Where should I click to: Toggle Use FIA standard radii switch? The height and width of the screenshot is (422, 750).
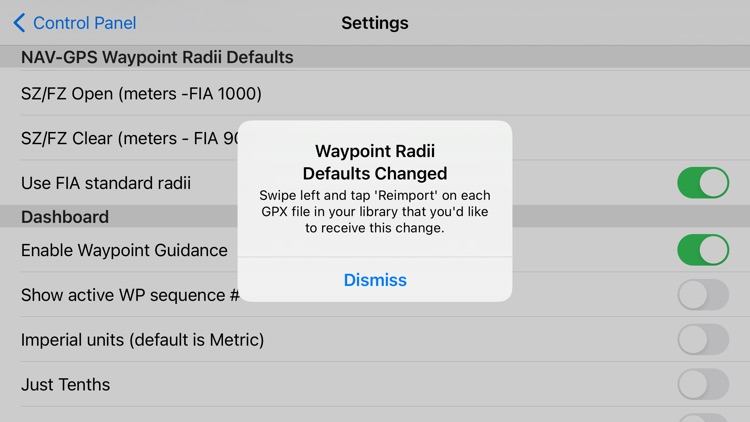click(x=703, y=182)
